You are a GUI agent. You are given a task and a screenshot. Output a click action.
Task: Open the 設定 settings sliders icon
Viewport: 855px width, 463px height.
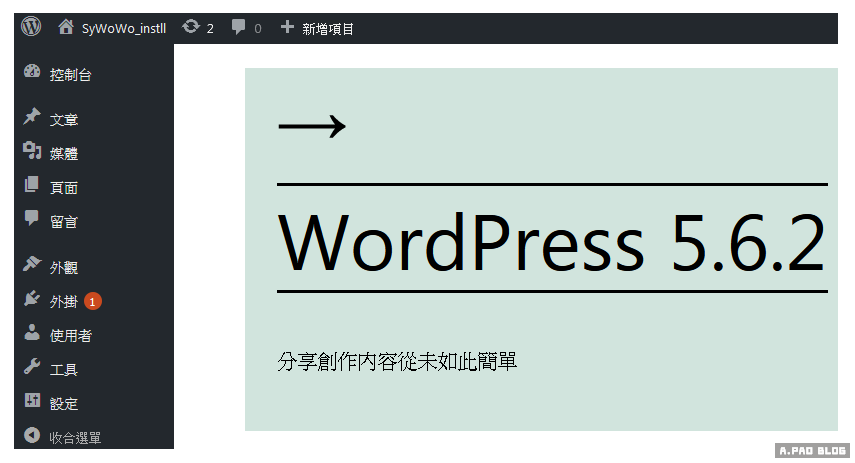[x=32, y=402]
